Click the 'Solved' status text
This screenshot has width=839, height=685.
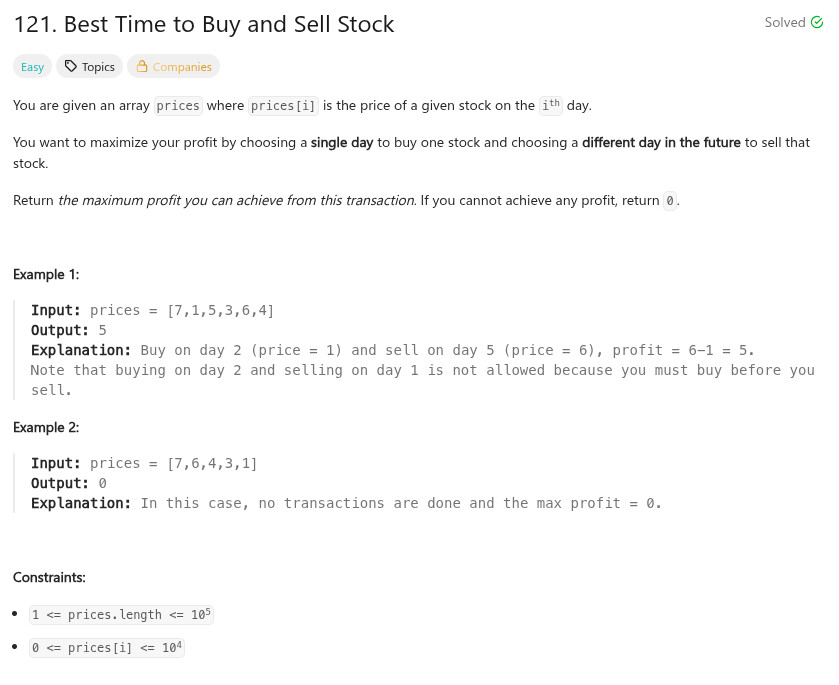(x=785, y=23)
